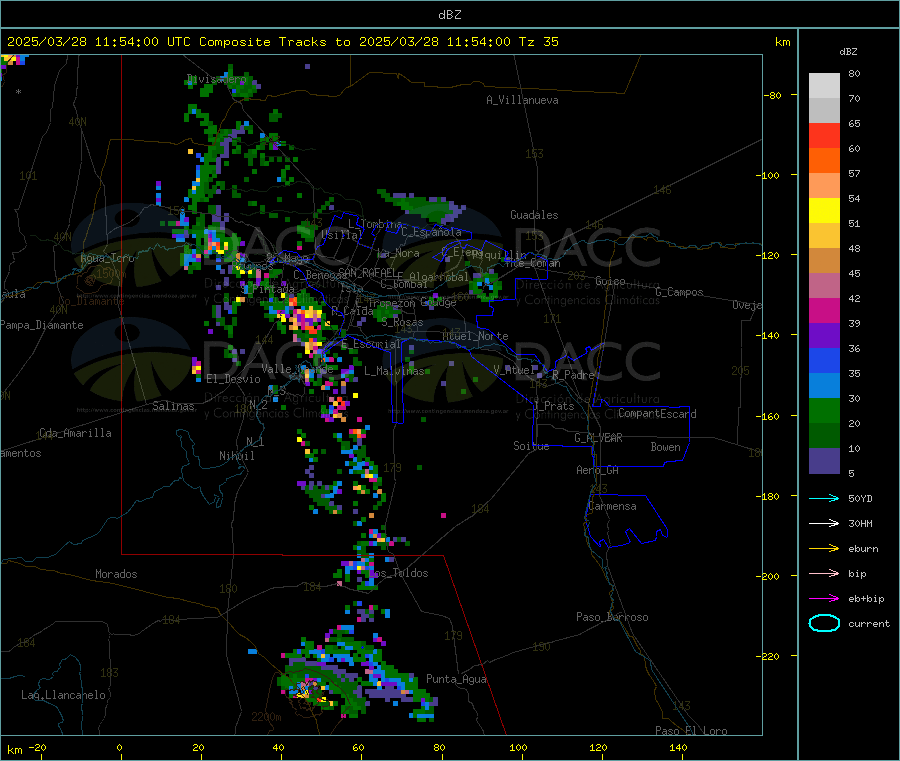Click the timestamp header text line
900x761 pixels.
click(282, 42)
